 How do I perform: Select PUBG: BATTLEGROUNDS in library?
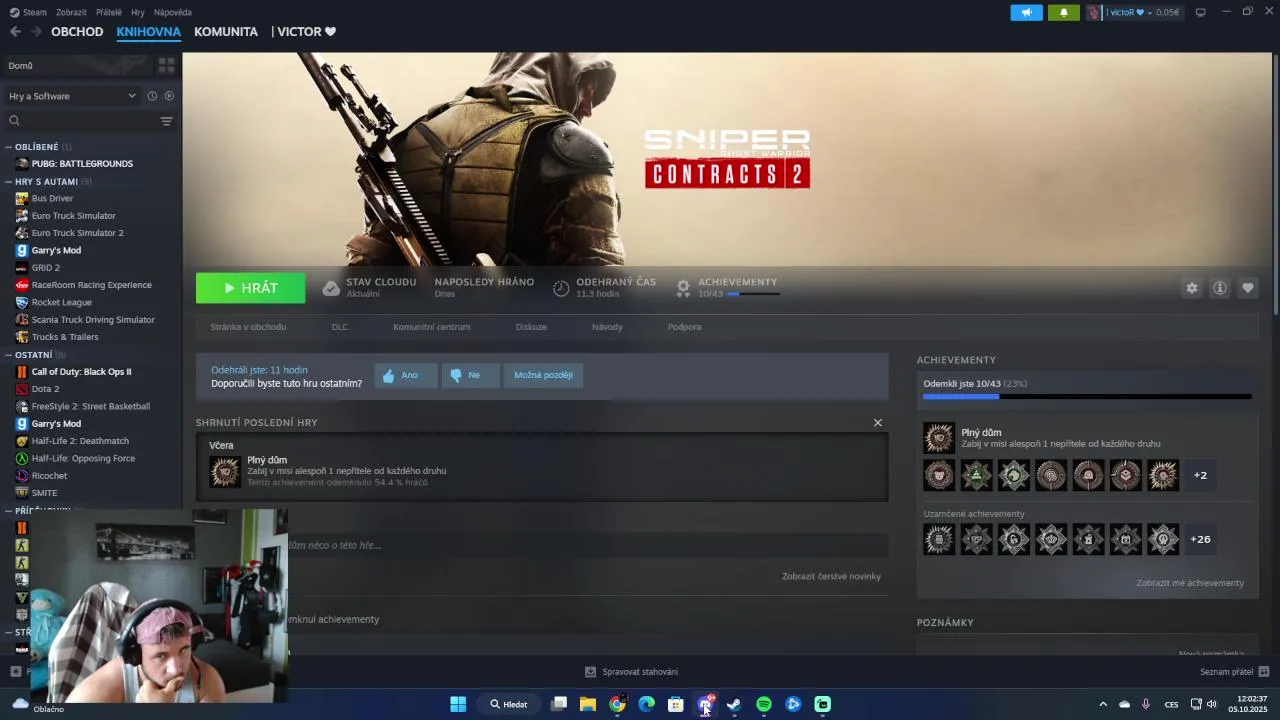(81, 164)
